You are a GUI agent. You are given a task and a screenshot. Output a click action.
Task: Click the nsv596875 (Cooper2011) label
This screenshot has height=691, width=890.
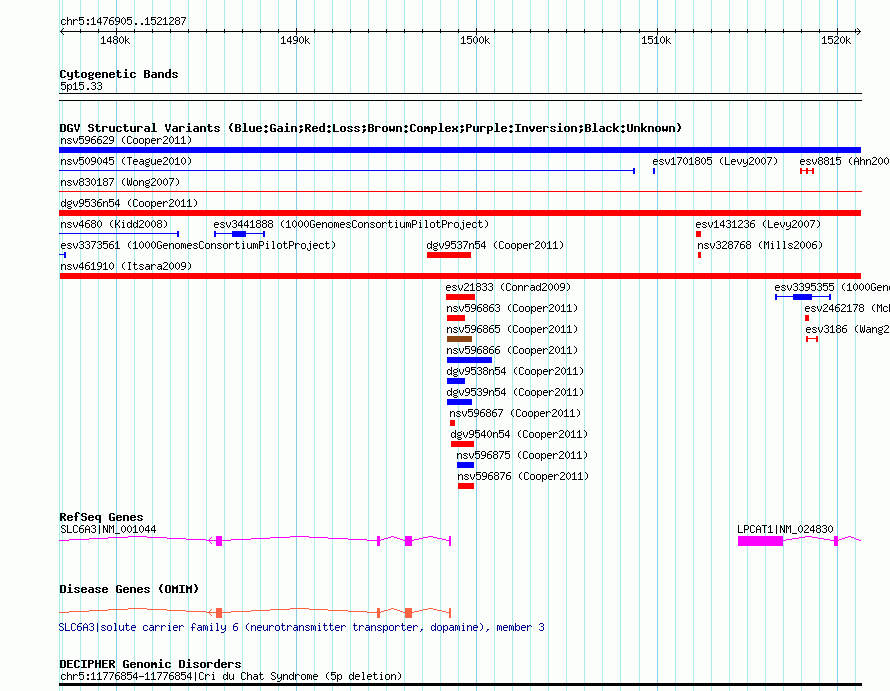coord(522,455)
